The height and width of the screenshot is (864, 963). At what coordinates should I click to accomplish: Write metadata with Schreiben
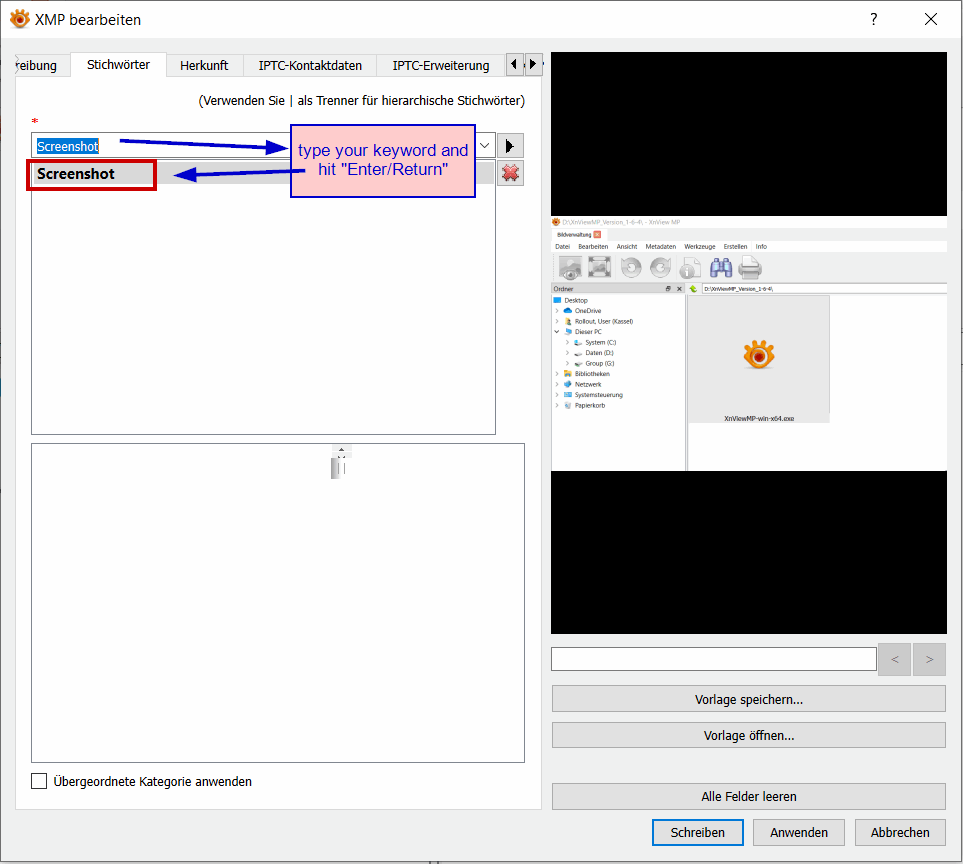[x=698, y=832]
